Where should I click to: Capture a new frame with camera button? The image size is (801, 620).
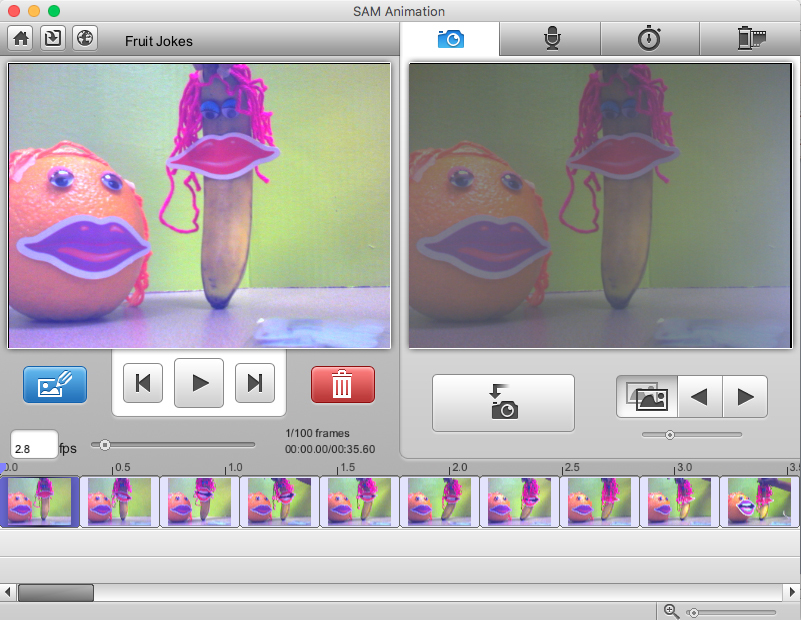point(503,403)
